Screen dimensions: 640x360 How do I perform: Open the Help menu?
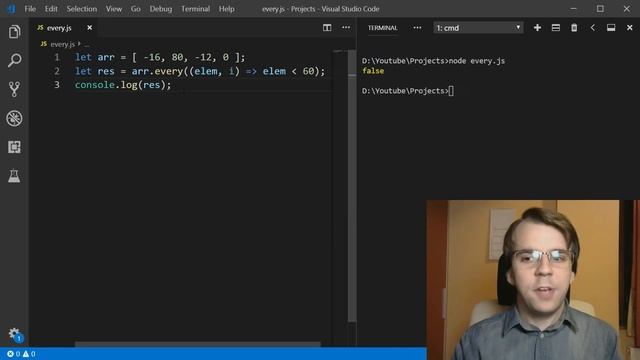(x=227, y=9)
